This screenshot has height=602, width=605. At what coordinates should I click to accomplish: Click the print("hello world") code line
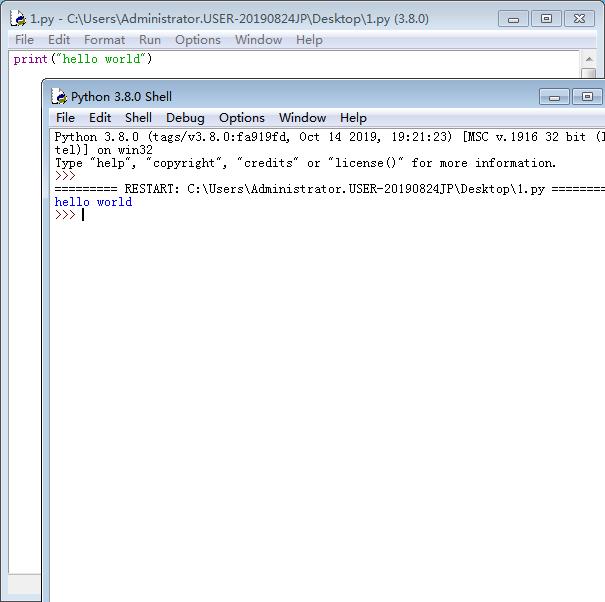pos(83,59)
